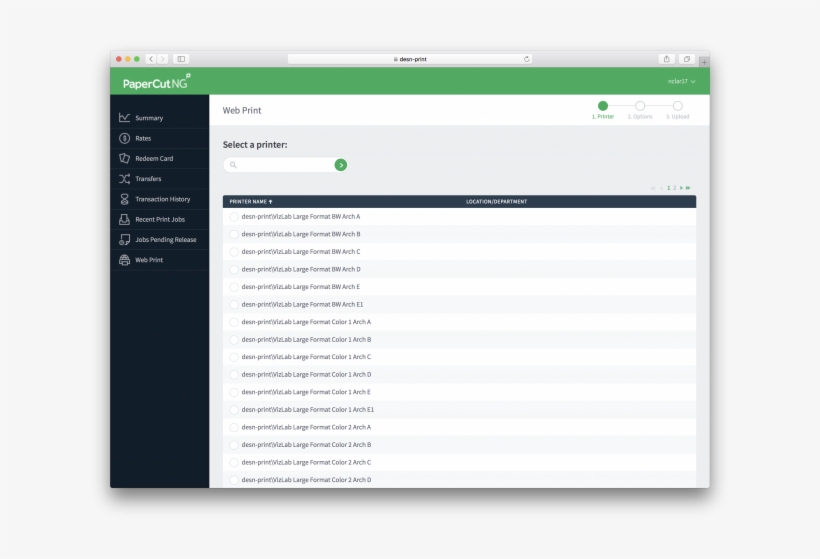The height and width of the screenshot is (559, 820).
Task: Click the Jobs Pending Release icon
Action: point(124,240)
